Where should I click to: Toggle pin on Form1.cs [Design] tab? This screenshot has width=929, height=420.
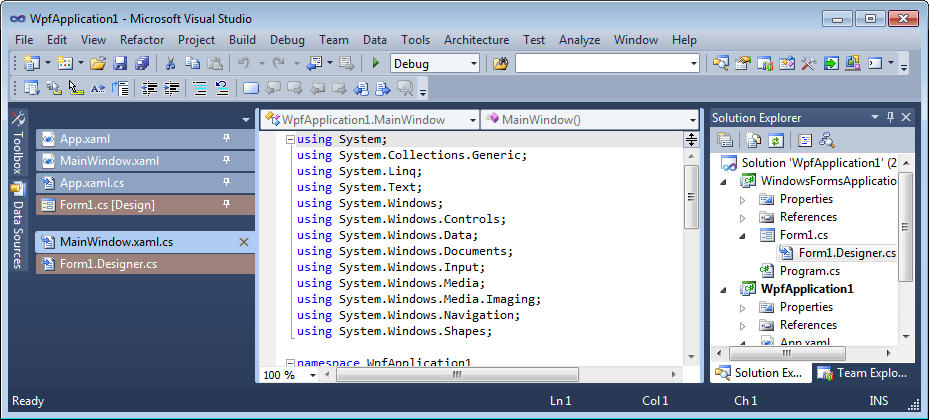[x=226, y=204]
